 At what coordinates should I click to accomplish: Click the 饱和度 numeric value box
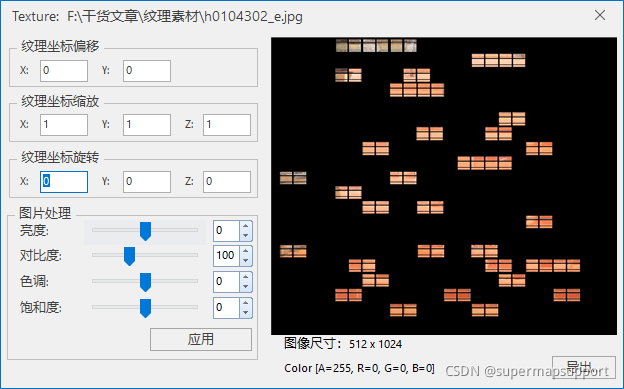coord(226,308)
